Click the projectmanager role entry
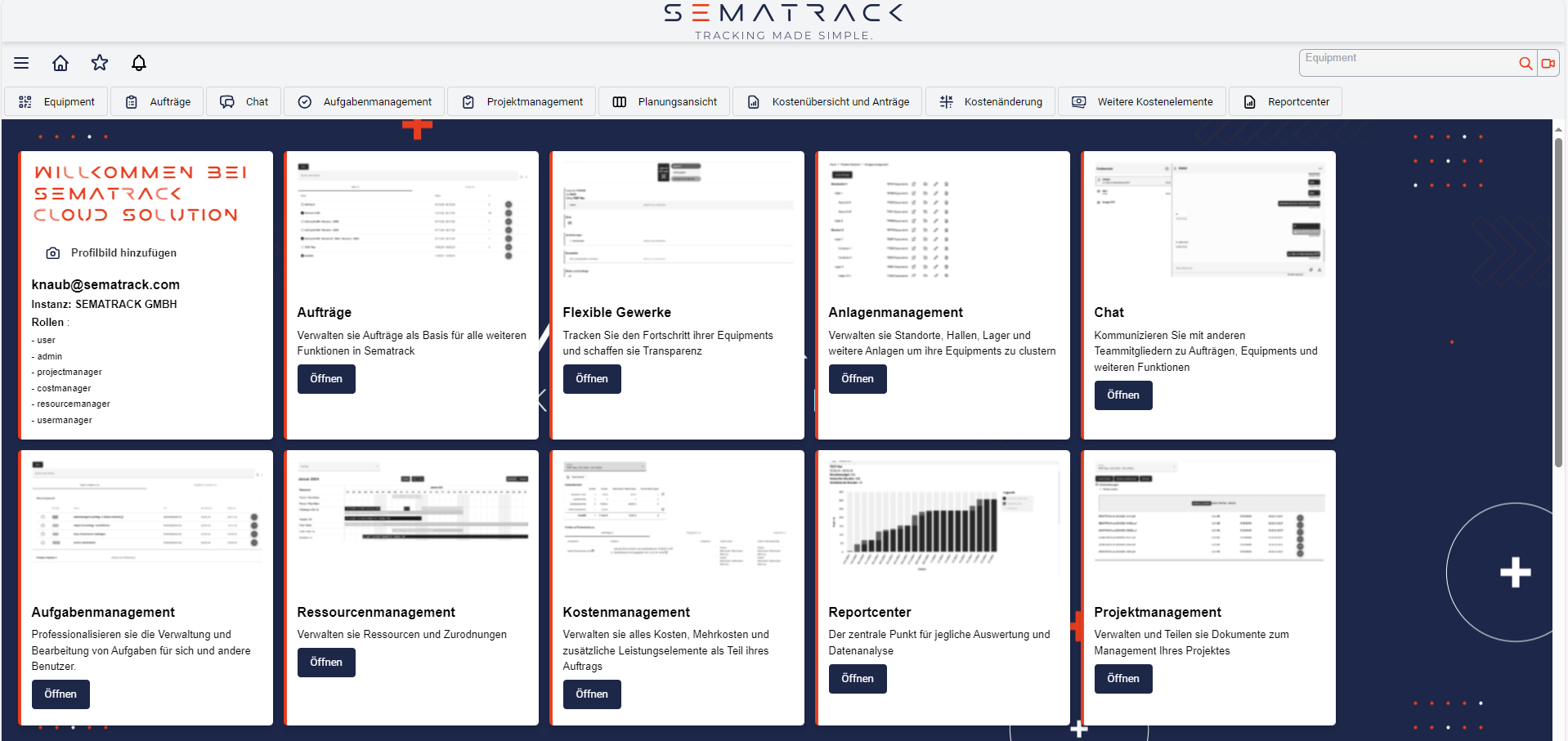This screenshot has height=741, width=1568. tap(67, 373)
